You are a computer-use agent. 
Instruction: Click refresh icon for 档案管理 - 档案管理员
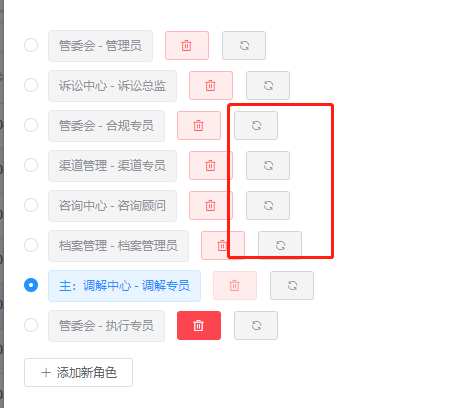click(280, 246)
